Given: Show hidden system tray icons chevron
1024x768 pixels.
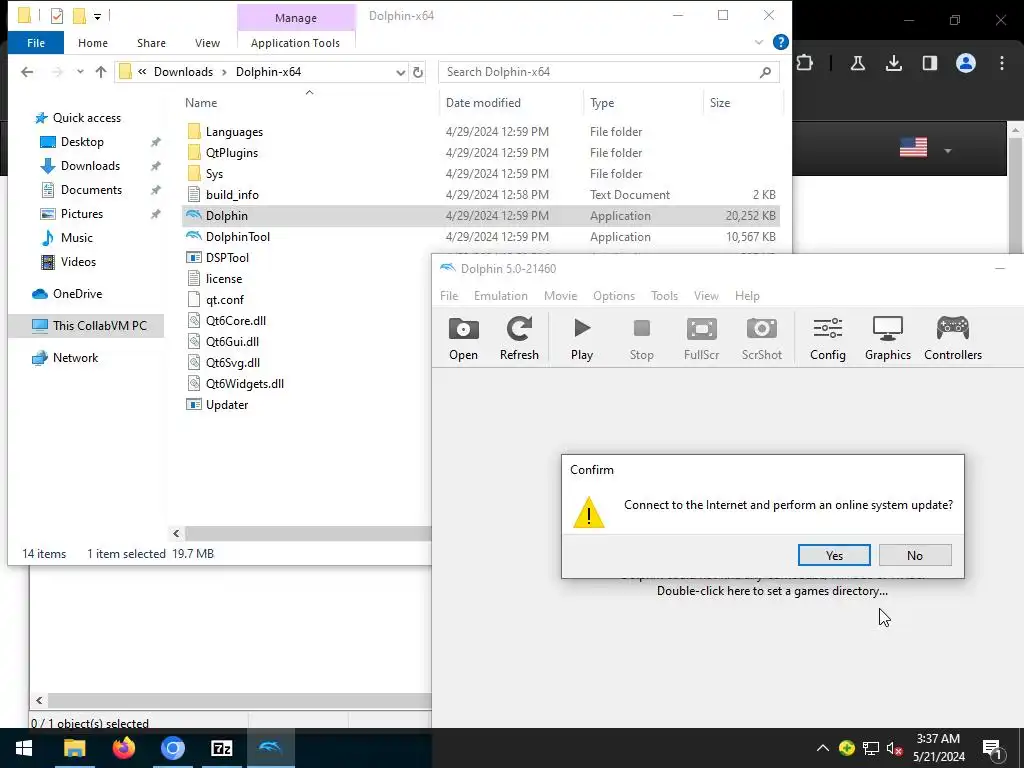Looking at the screenshot, I should [823, 748].
